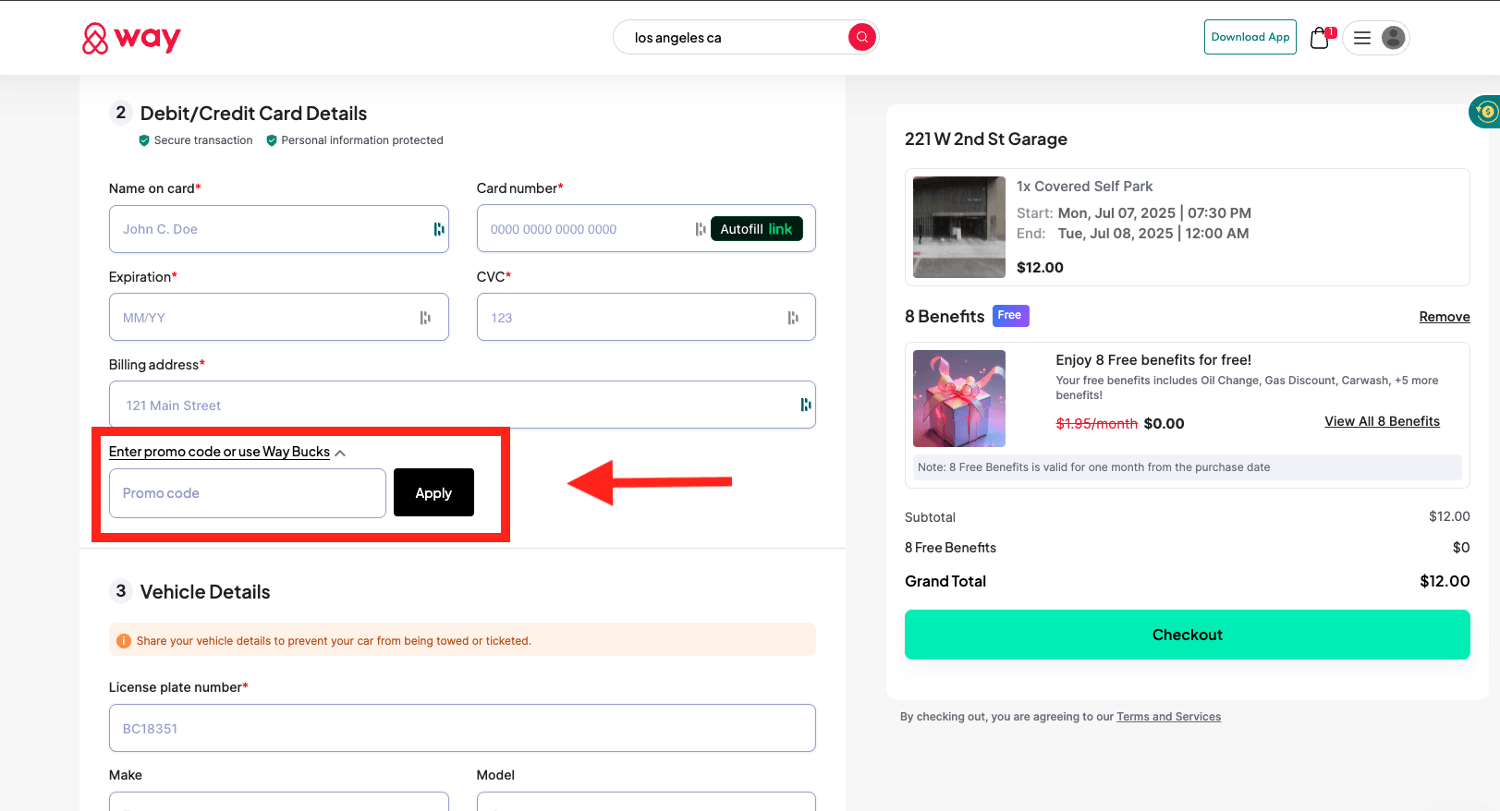This screenshot has width=1500, height=811.
Task: Click the Way logo
Action: coord(131,38)
